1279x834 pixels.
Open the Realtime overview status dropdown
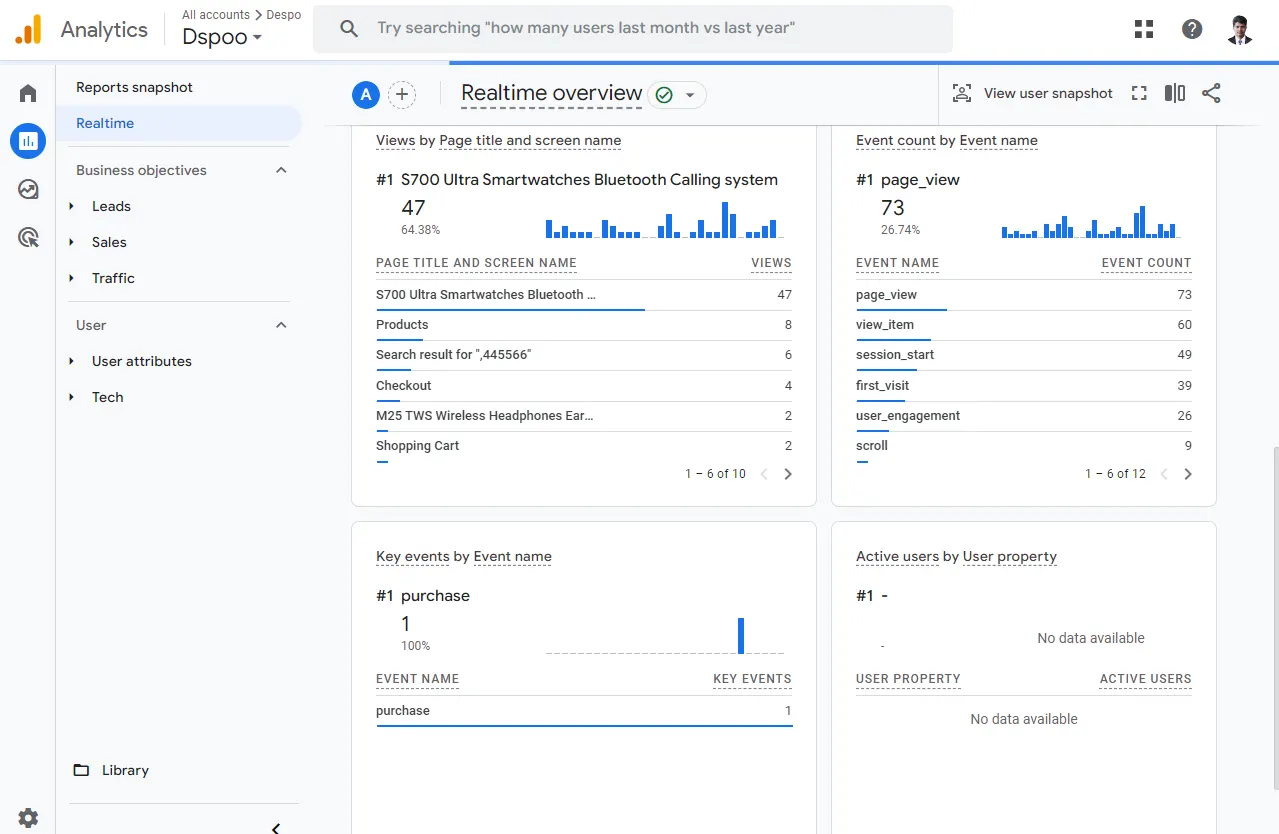[677, 95]
